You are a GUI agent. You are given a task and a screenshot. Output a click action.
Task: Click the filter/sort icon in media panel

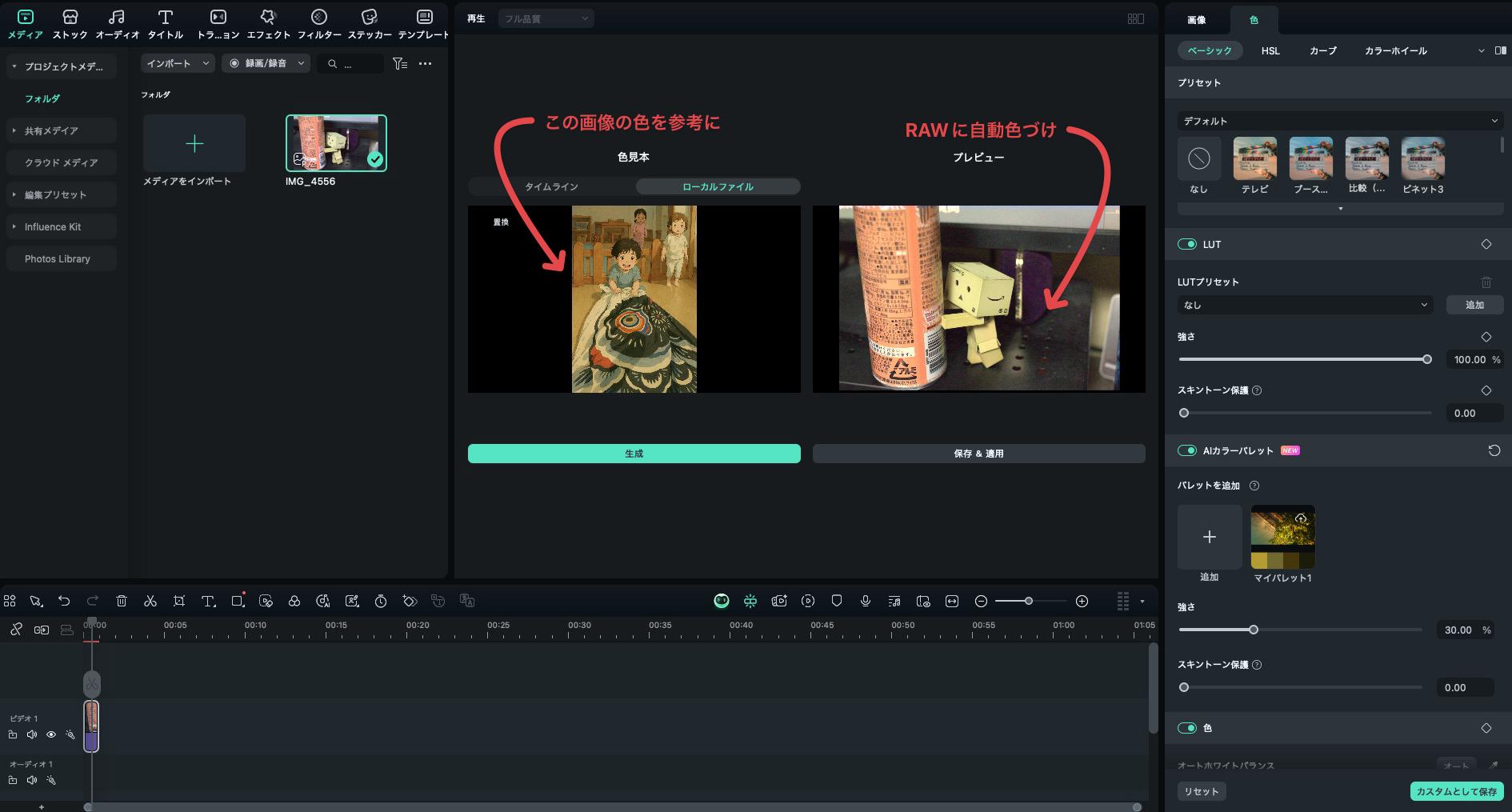[x=400, y=63]
